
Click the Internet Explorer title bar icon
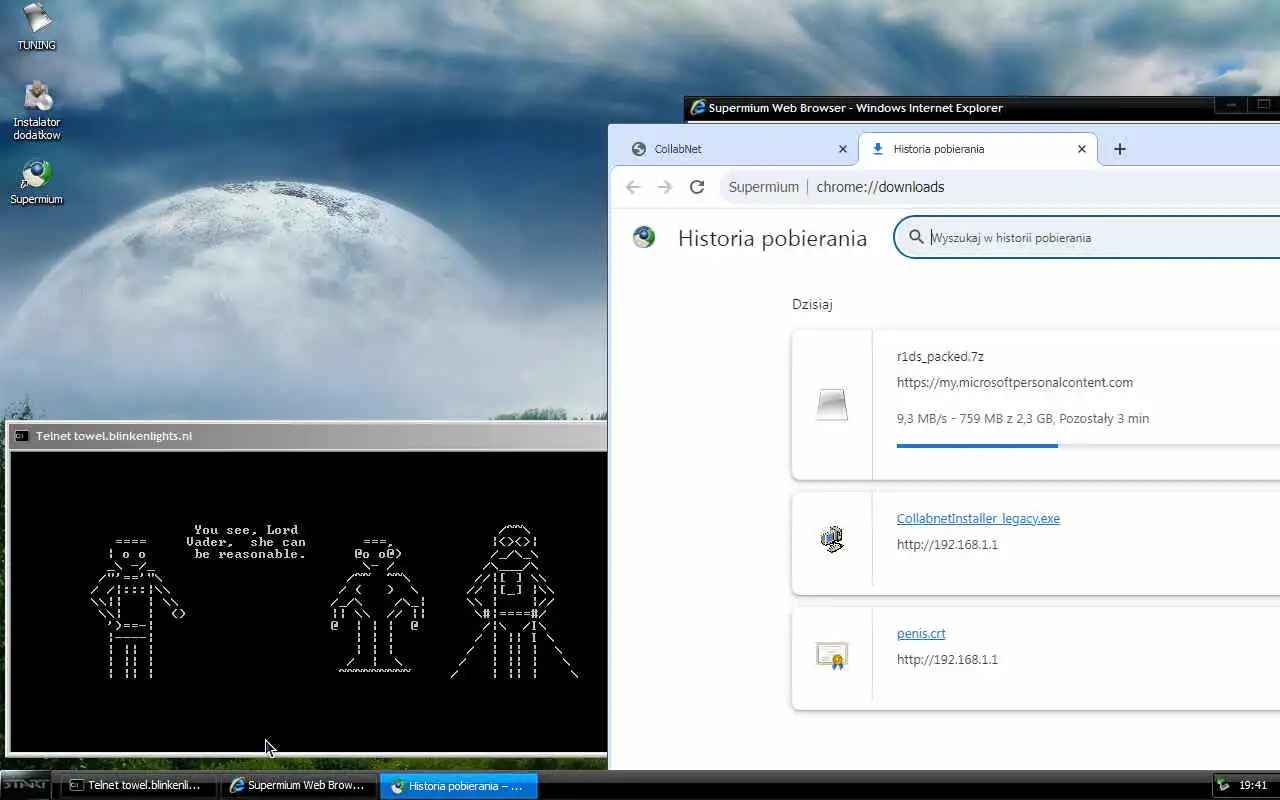698,108
